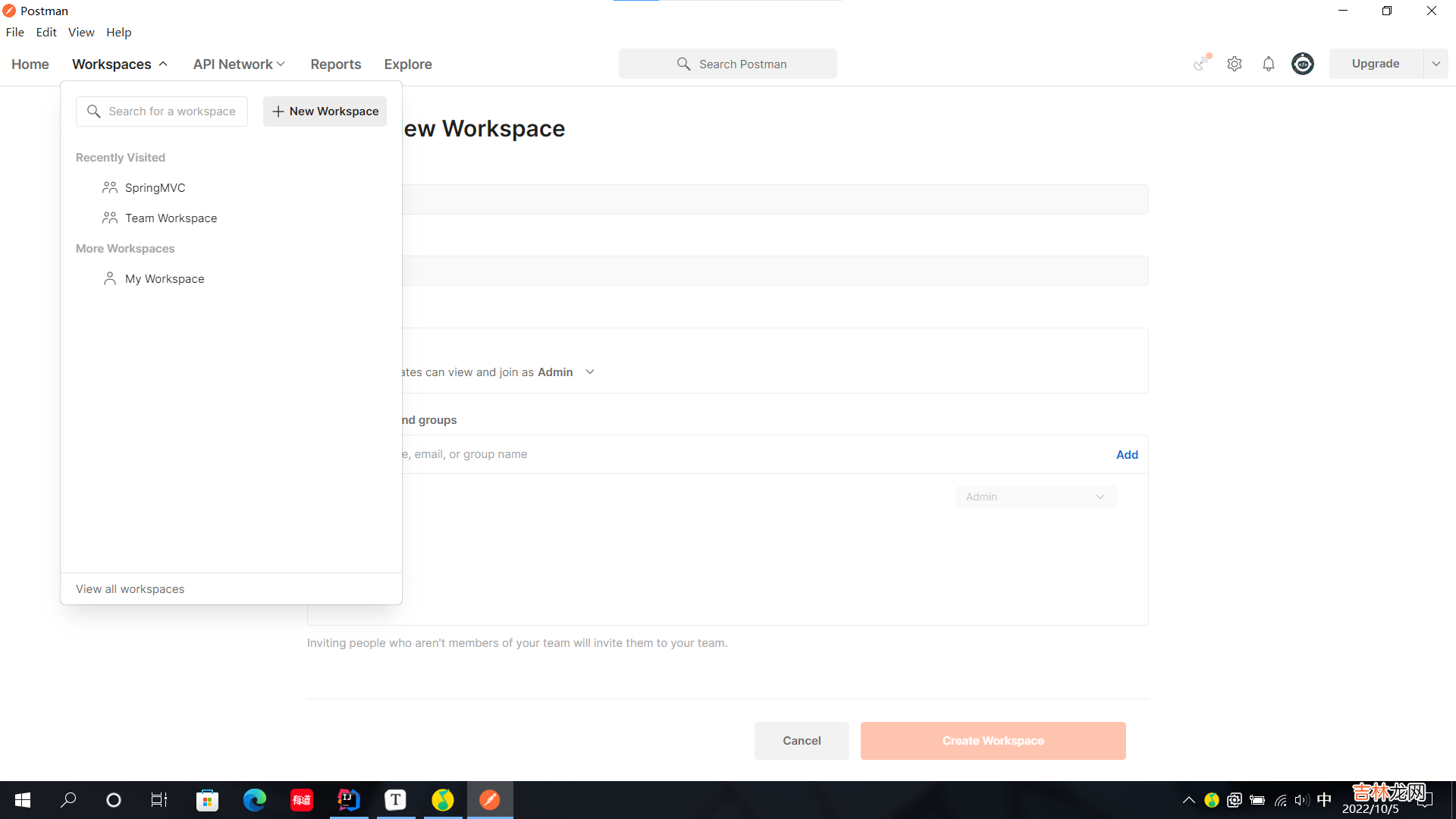
Task: Expand the Admin role dropdown
Action: pyautogui.click(x=1036, y=497)
